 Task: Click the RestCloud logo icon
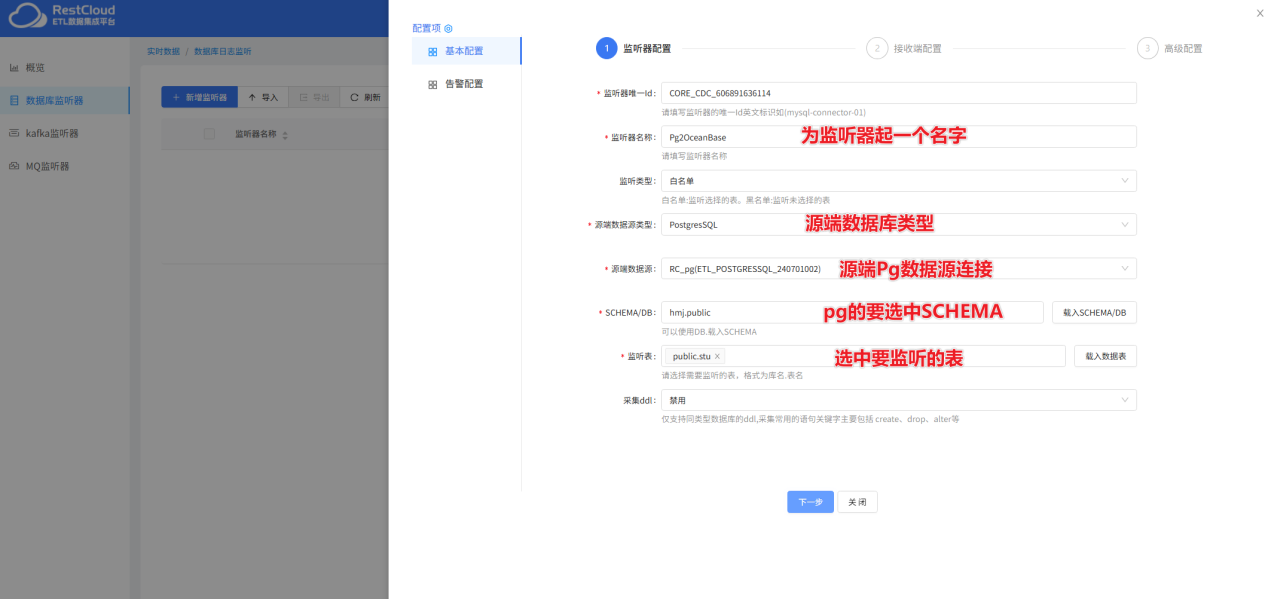tap(27, 15)
